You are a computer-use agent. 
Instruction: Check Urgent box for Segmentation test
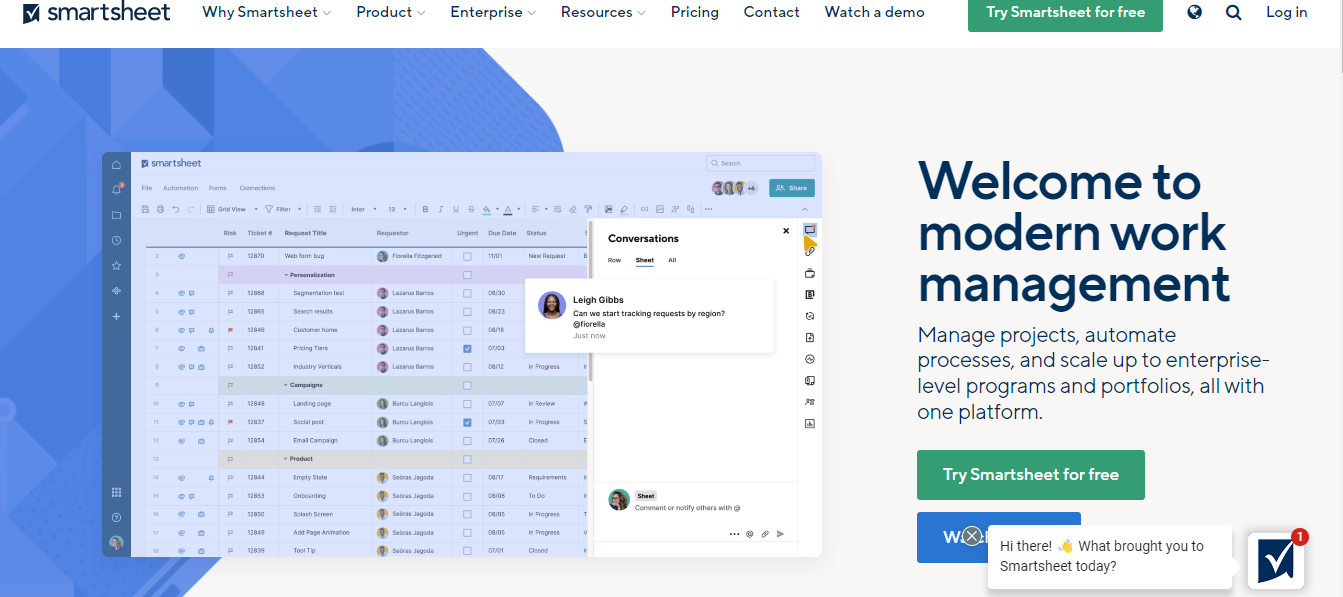(x=467, y=293)
